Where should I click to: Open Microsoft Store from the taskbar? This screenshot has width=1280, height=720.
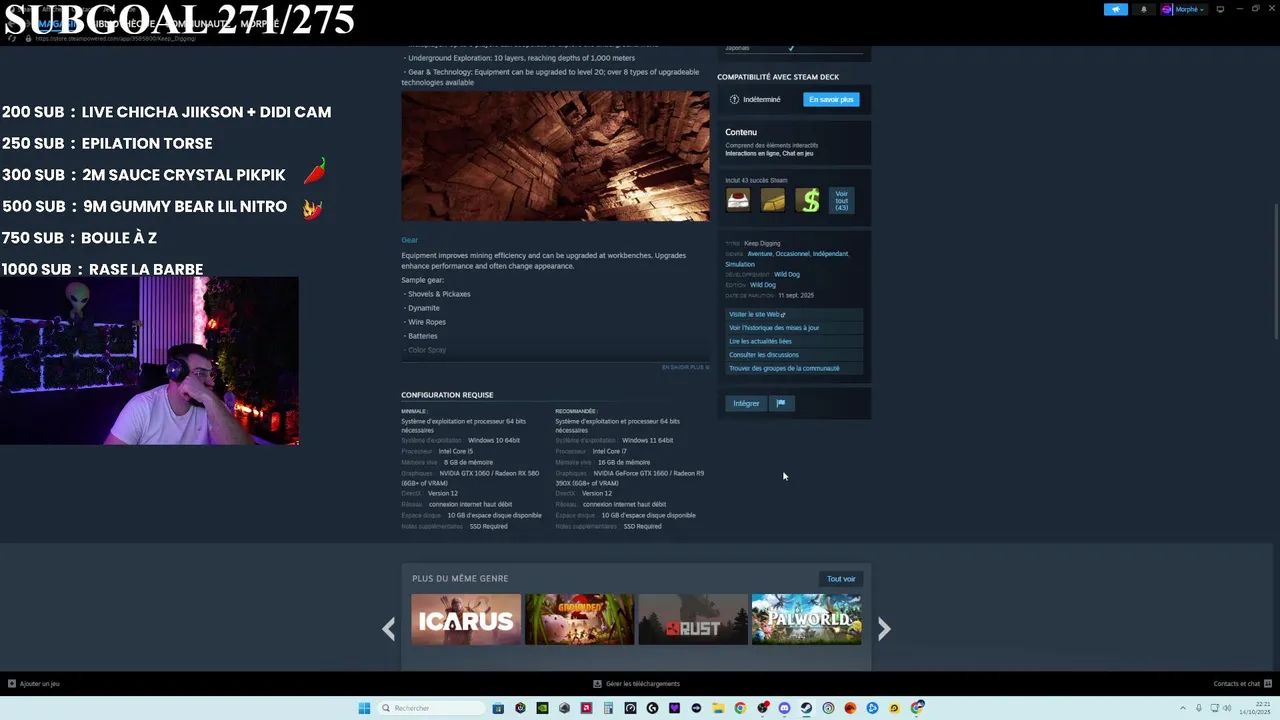(x=498, y=708)
